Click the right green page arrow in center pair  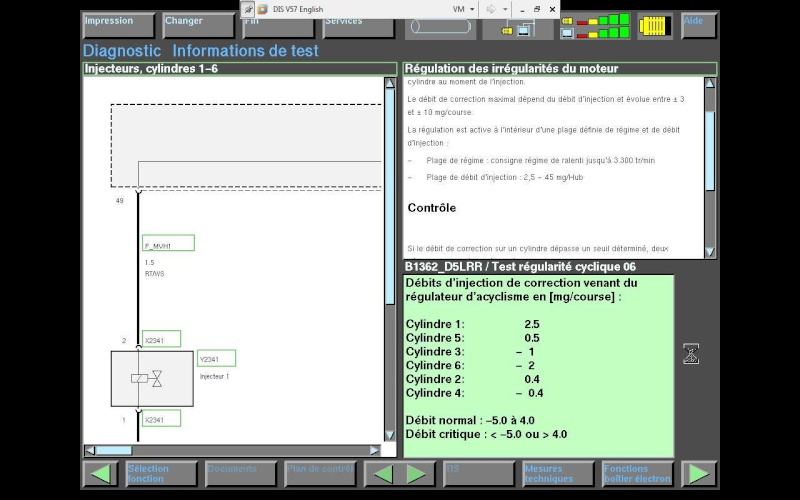(417, 474)
